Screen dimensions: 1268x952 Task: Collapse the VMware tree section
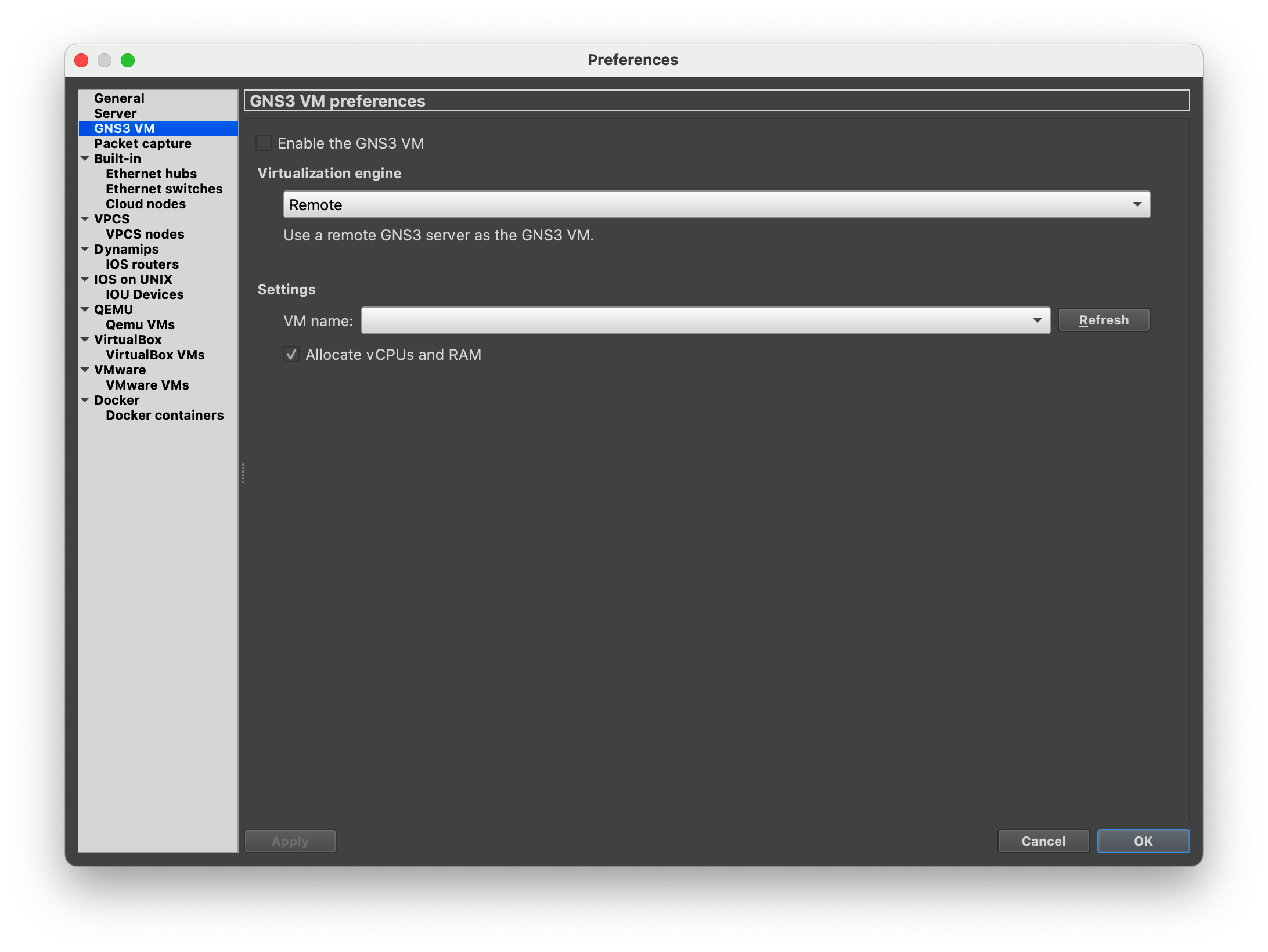85,370
